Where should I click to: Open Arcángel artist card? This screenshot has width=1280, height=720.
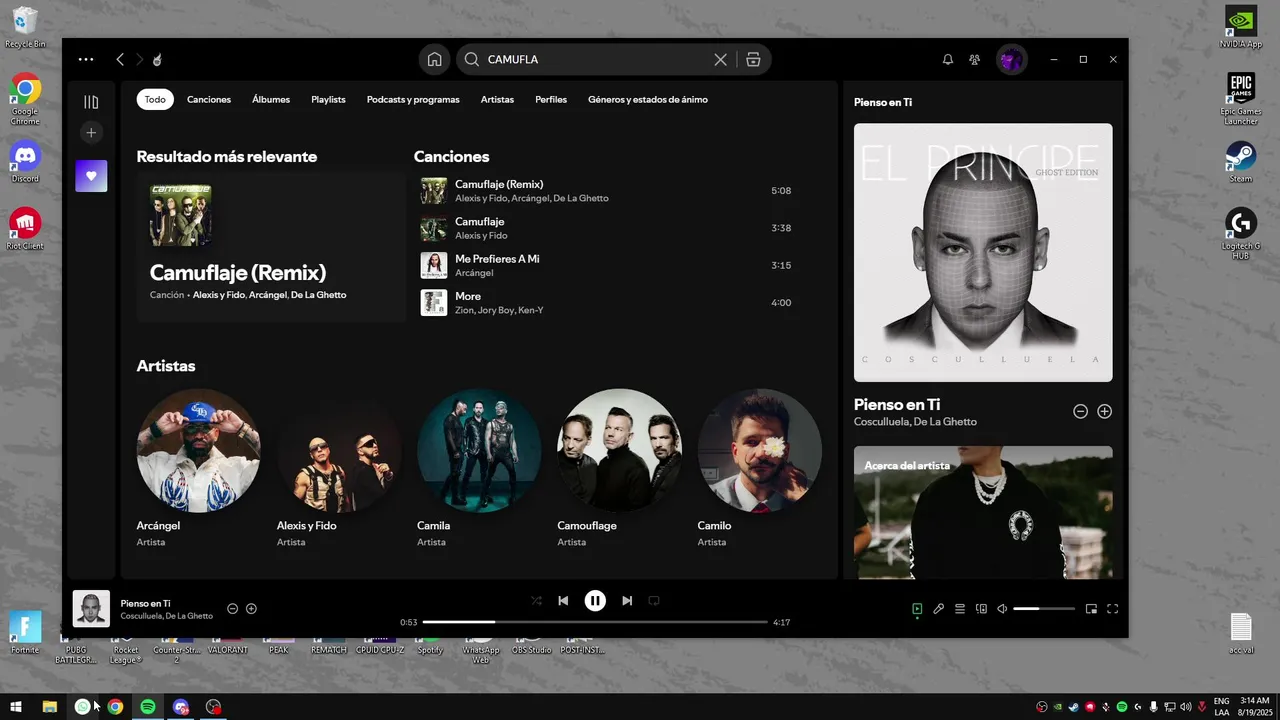[x=199, y=468]
